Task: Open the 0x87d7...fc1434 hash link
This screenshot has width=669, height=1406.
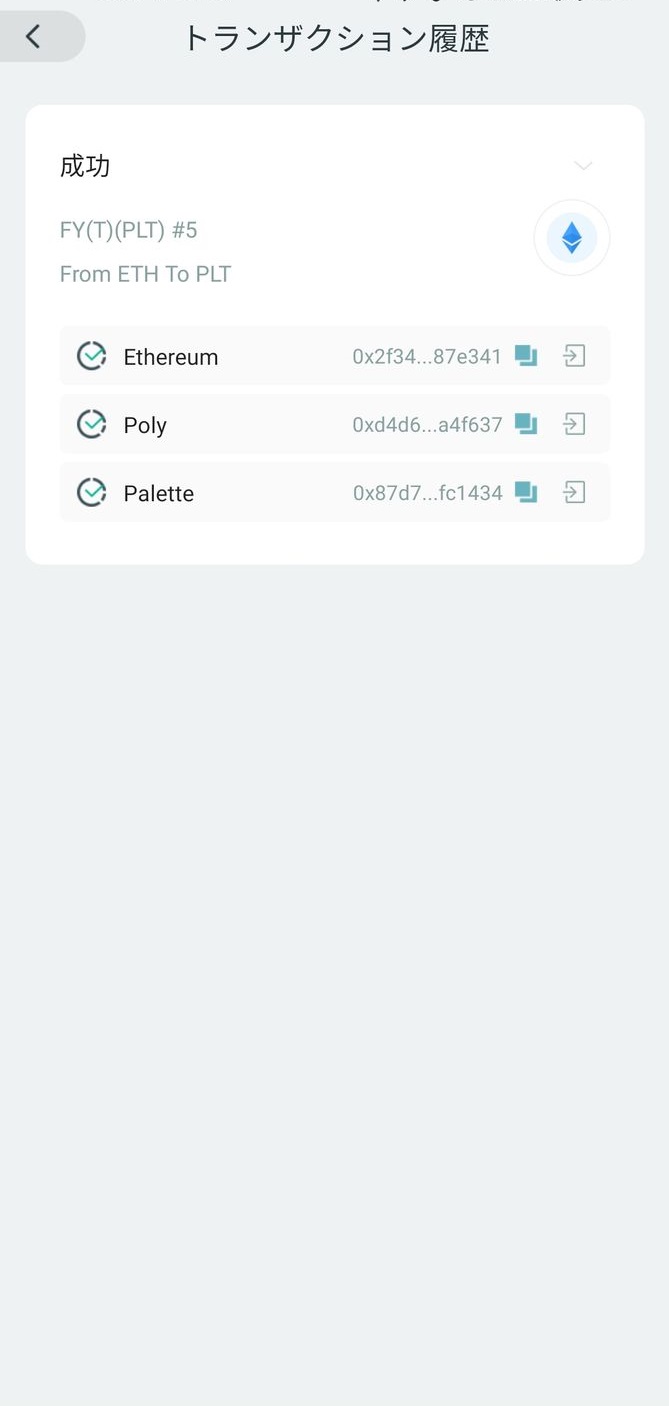Action: tap(426, 492)
